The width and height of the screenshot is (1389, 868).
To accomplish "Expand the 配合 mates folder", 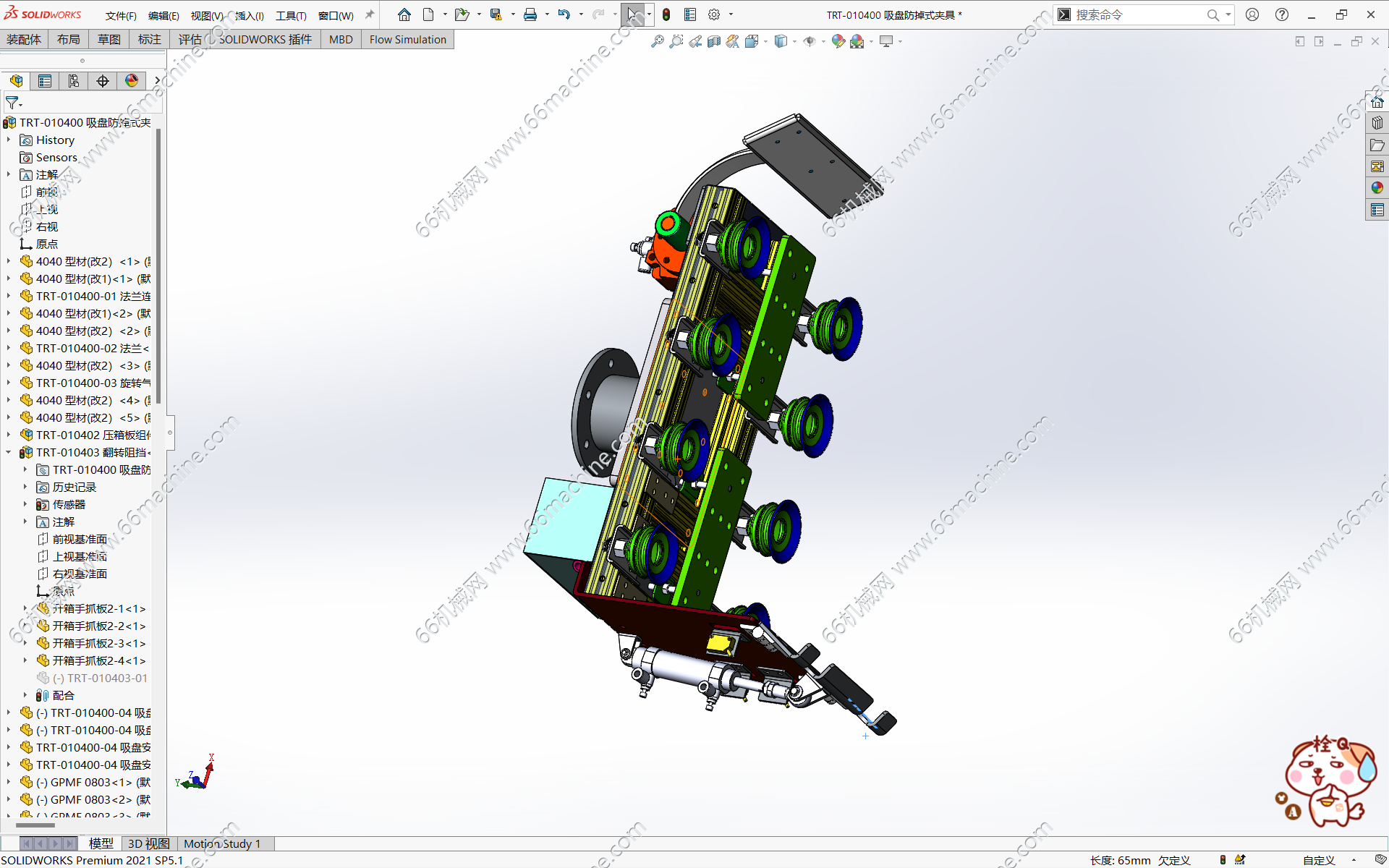I will (x=25, y=695).
